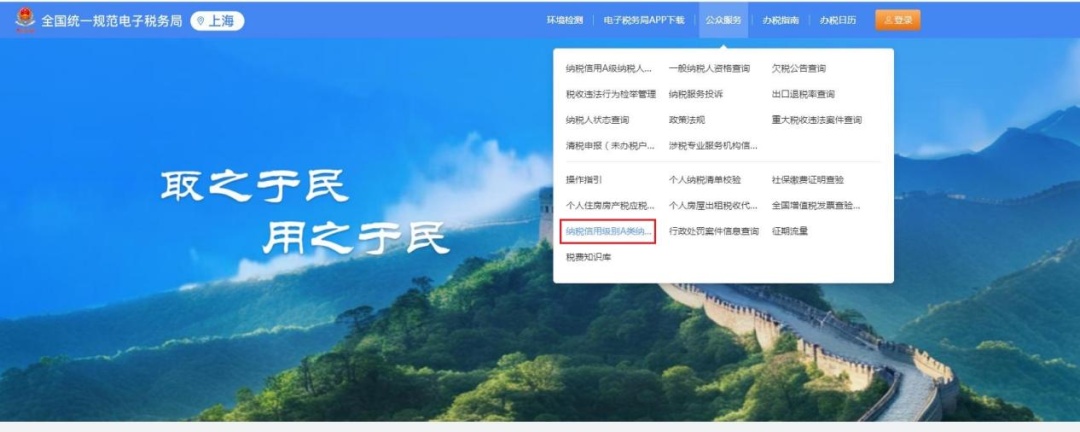Open the 欠税公告查询 link
Viewport: 1080px width, 432px height.
pos(798,69)
